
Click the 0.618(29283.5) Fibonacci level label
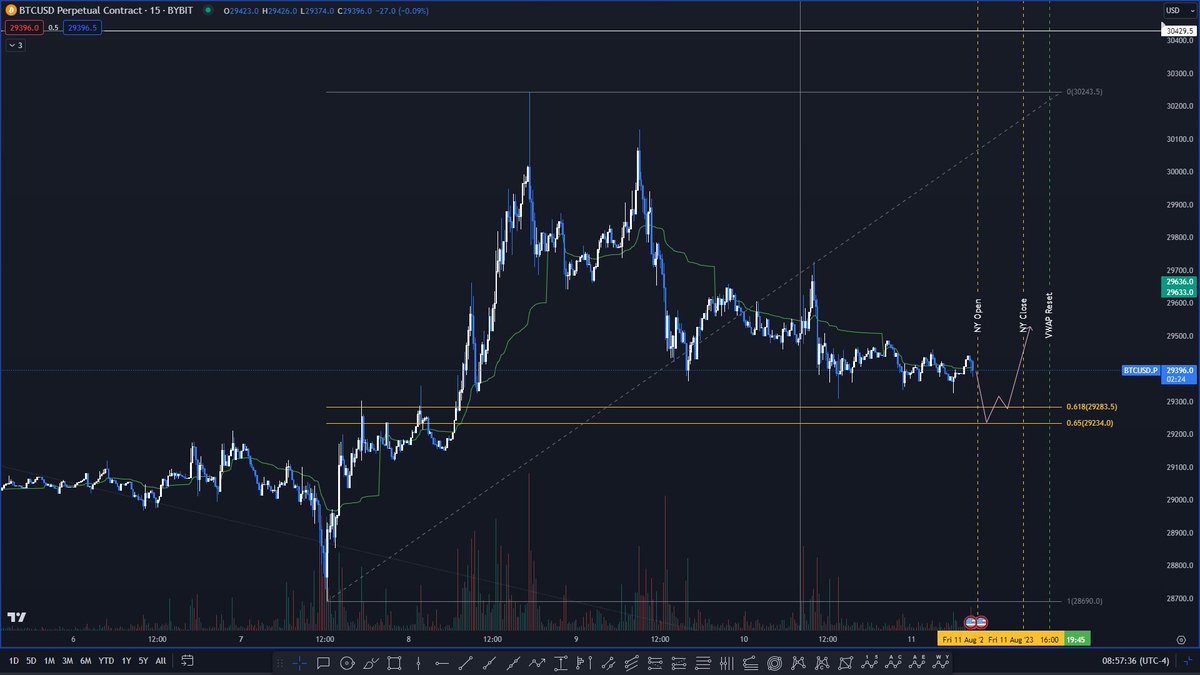point(1092,407)
